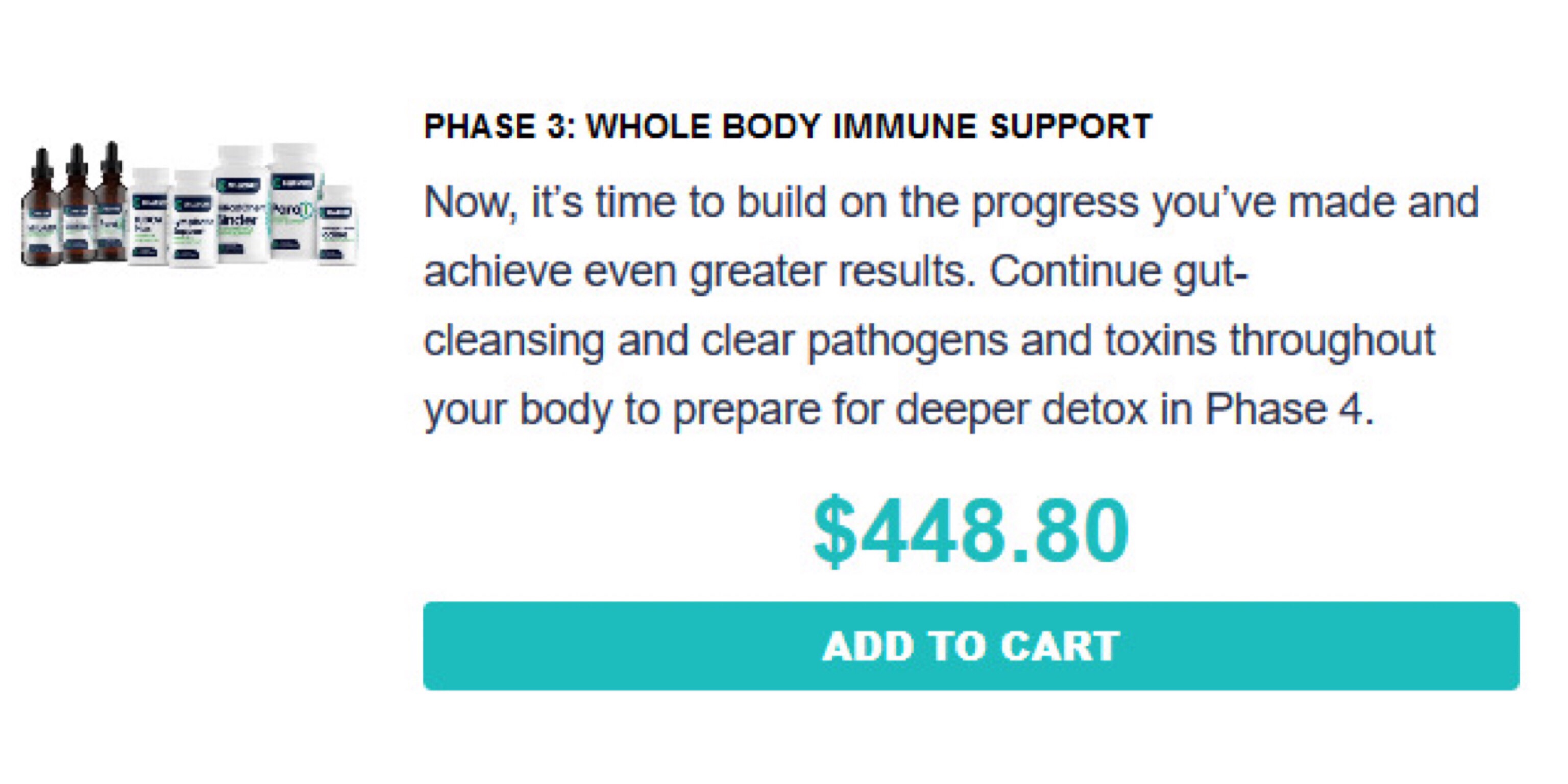Click the line mentioning "deeper detox in Phase 4"

pyautogui.click(x=898, y=410)
